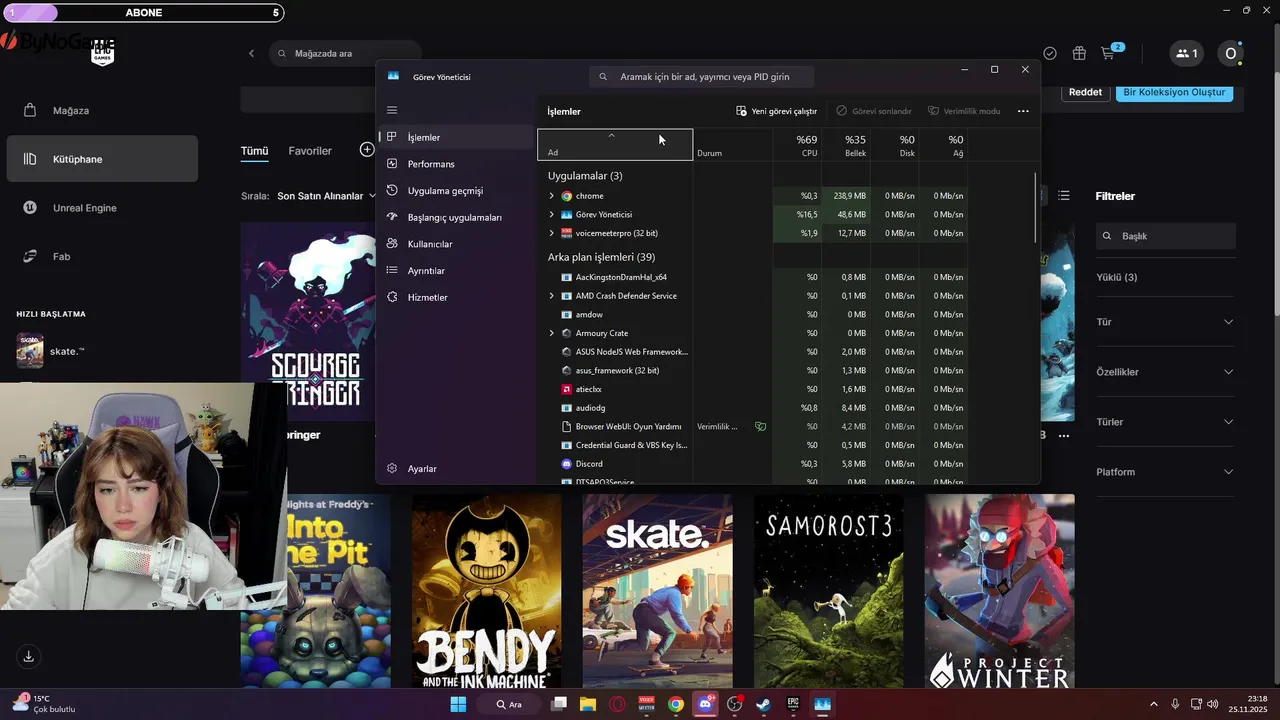Open the Performans page in Task Manager
Viewport: 1280px width, 720px height.
coord(456,164)
